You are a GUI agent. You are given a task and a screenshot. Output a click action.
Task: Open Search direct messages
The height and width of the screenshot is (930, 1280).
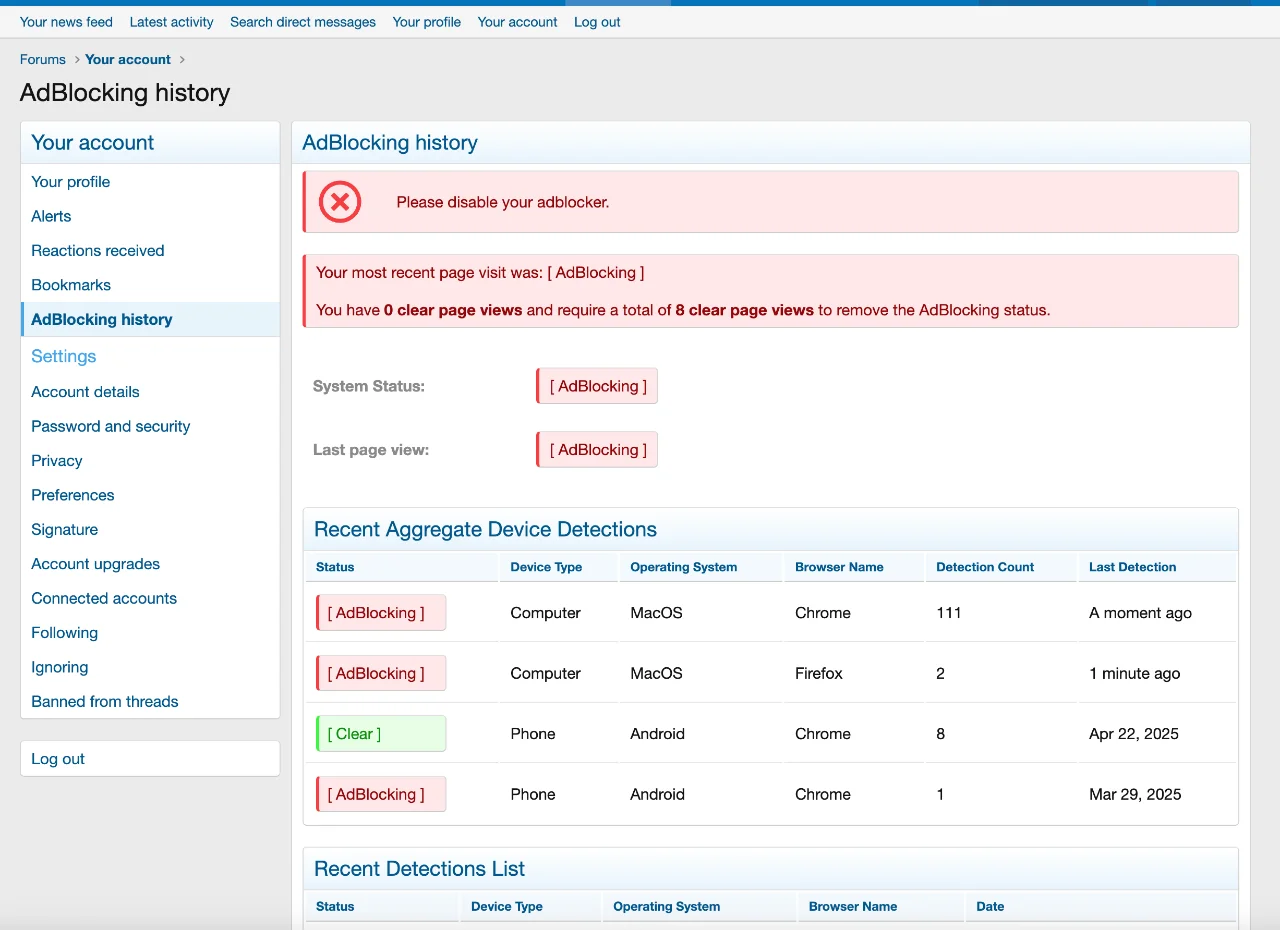[303, 22]
